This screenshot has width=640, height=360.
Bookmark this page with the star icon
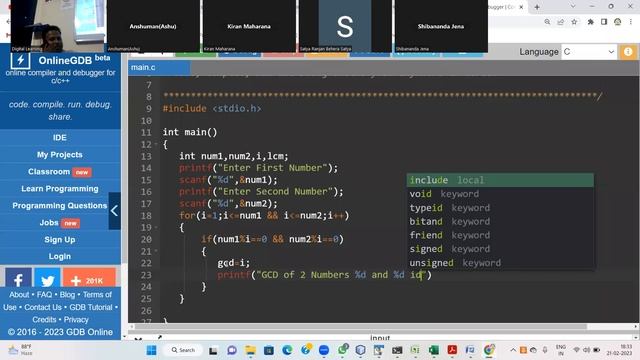[574, 22]
